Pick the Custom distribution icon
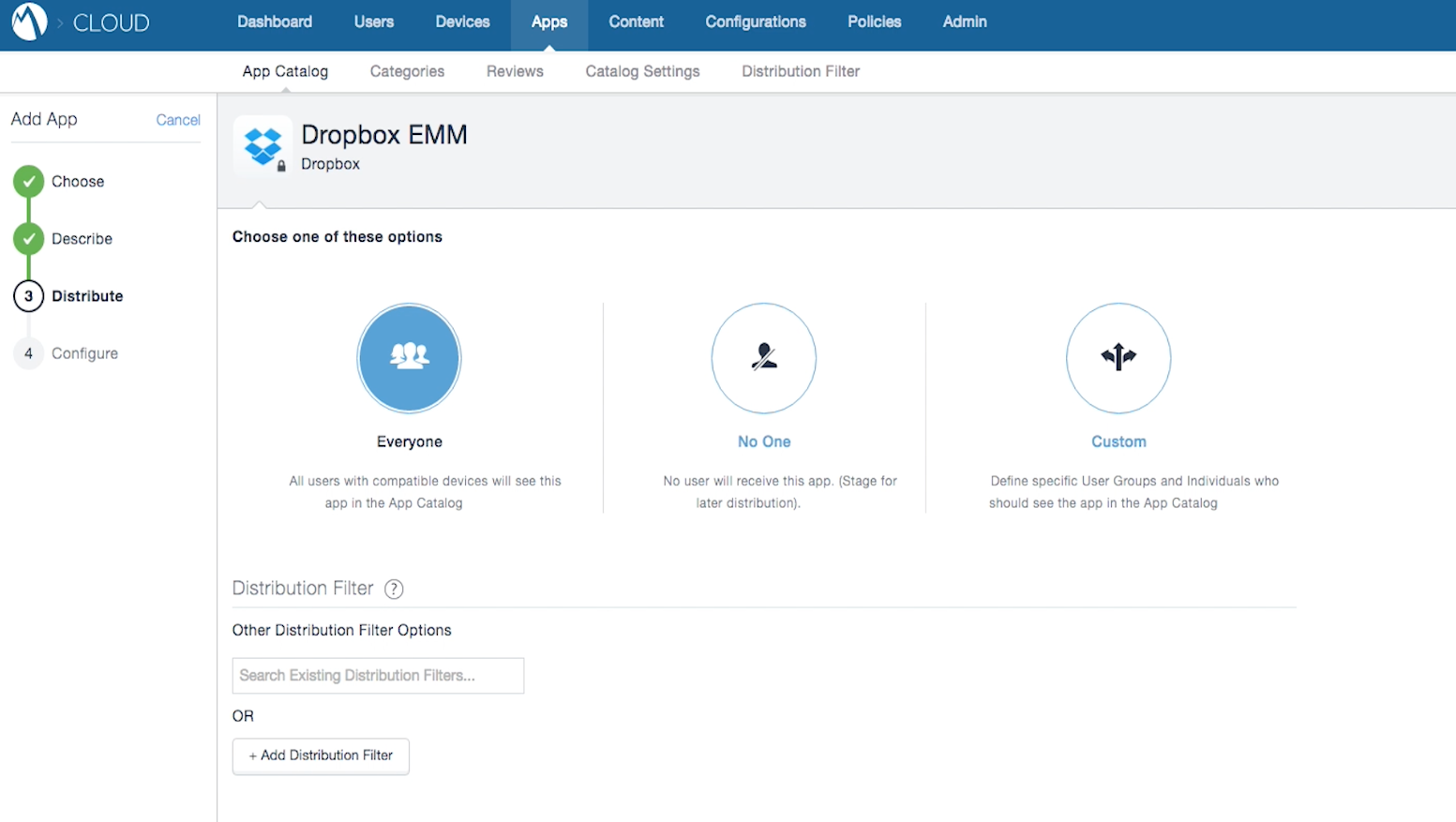This screenshot has width=1456, height=822. click(x=1118, y=358)
